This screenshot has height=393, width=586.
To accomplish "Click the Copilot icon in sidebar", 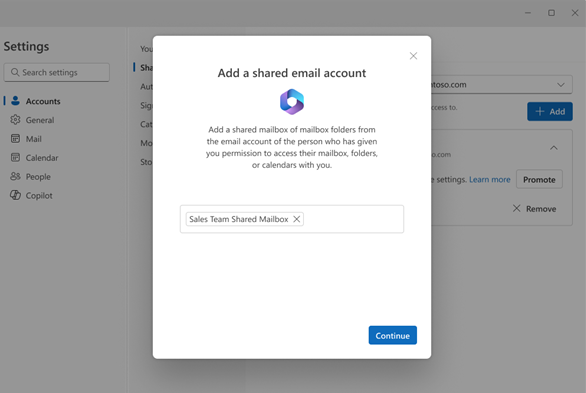I will point(15,195).
